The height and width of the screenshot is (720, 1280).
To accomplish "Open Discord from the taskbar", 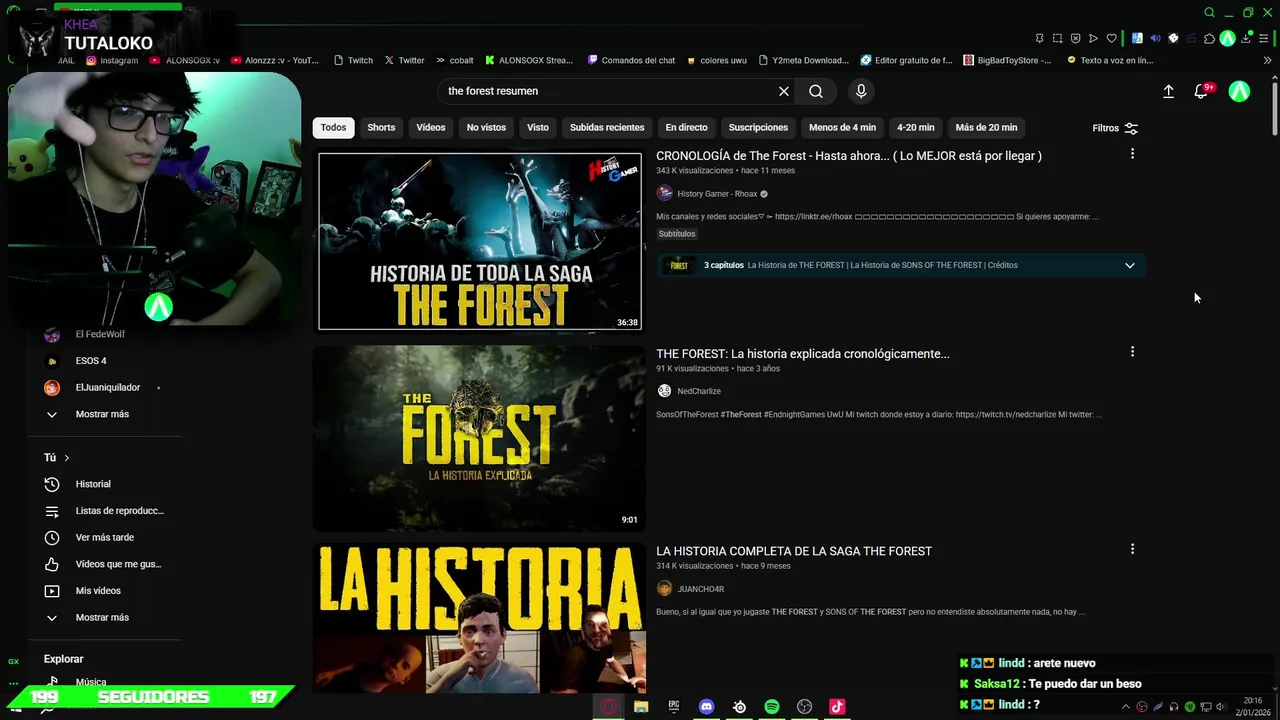I will click(707, 706).
